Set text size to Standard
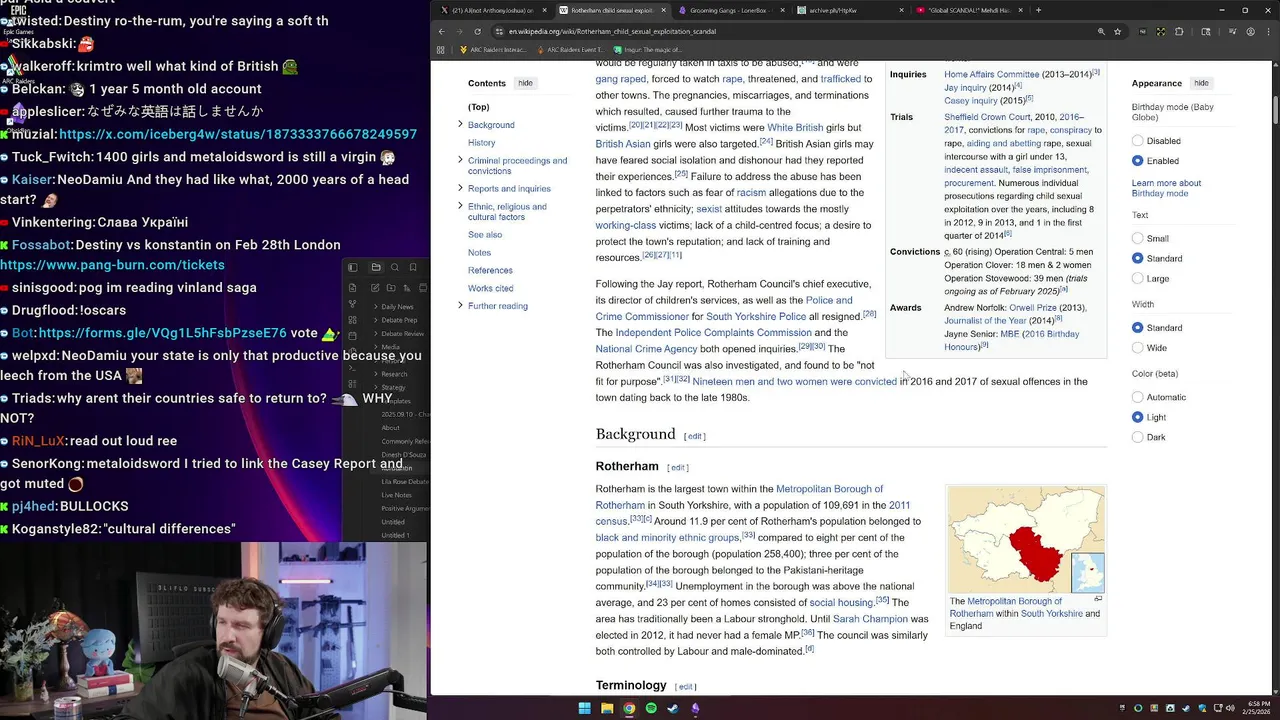Screen dimensions: 1280x720 tap(1137, 258)
